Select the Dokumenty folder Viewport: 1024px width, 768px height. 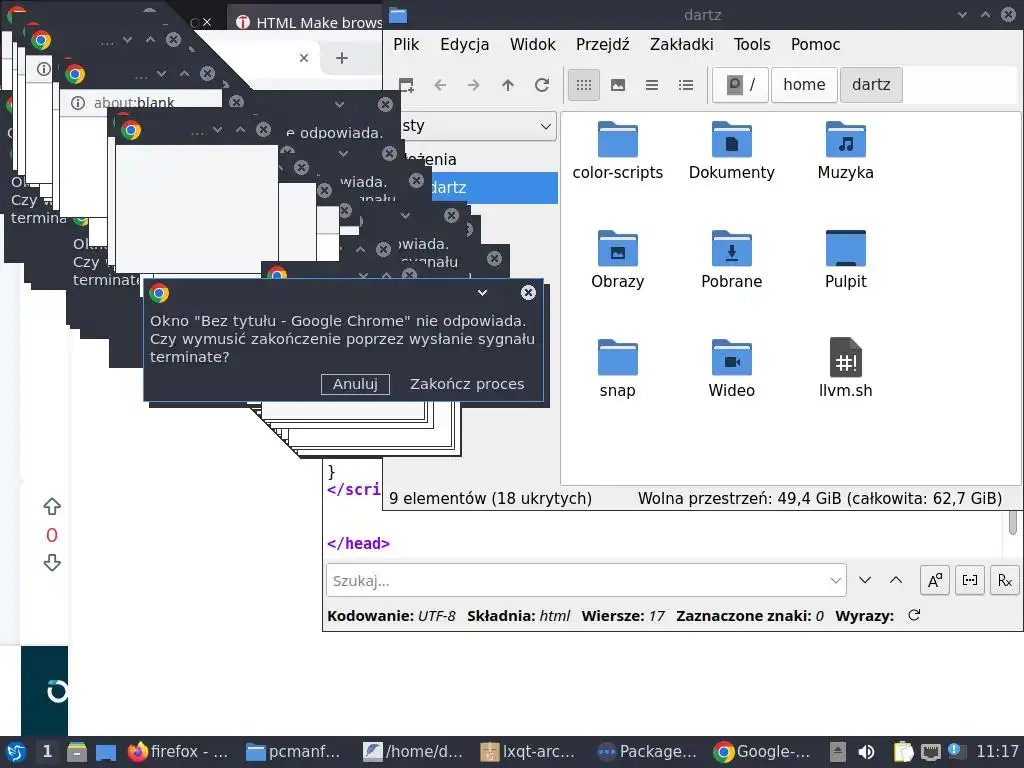pos(731,150)
